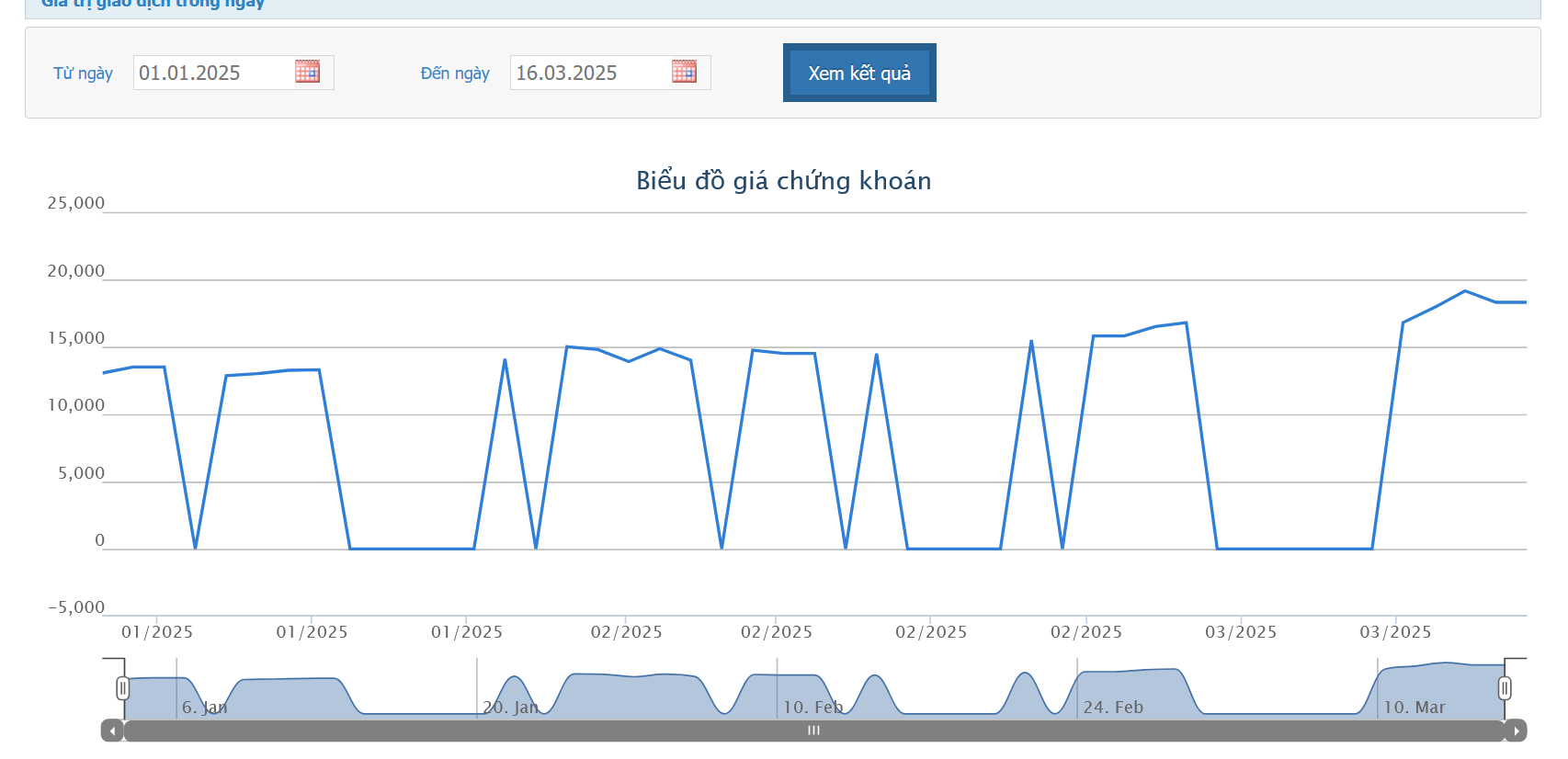Viewport: 1568px width, 759px height.
Task: Jump to 20. Jan in the navigator
Action: click(511, 708)
